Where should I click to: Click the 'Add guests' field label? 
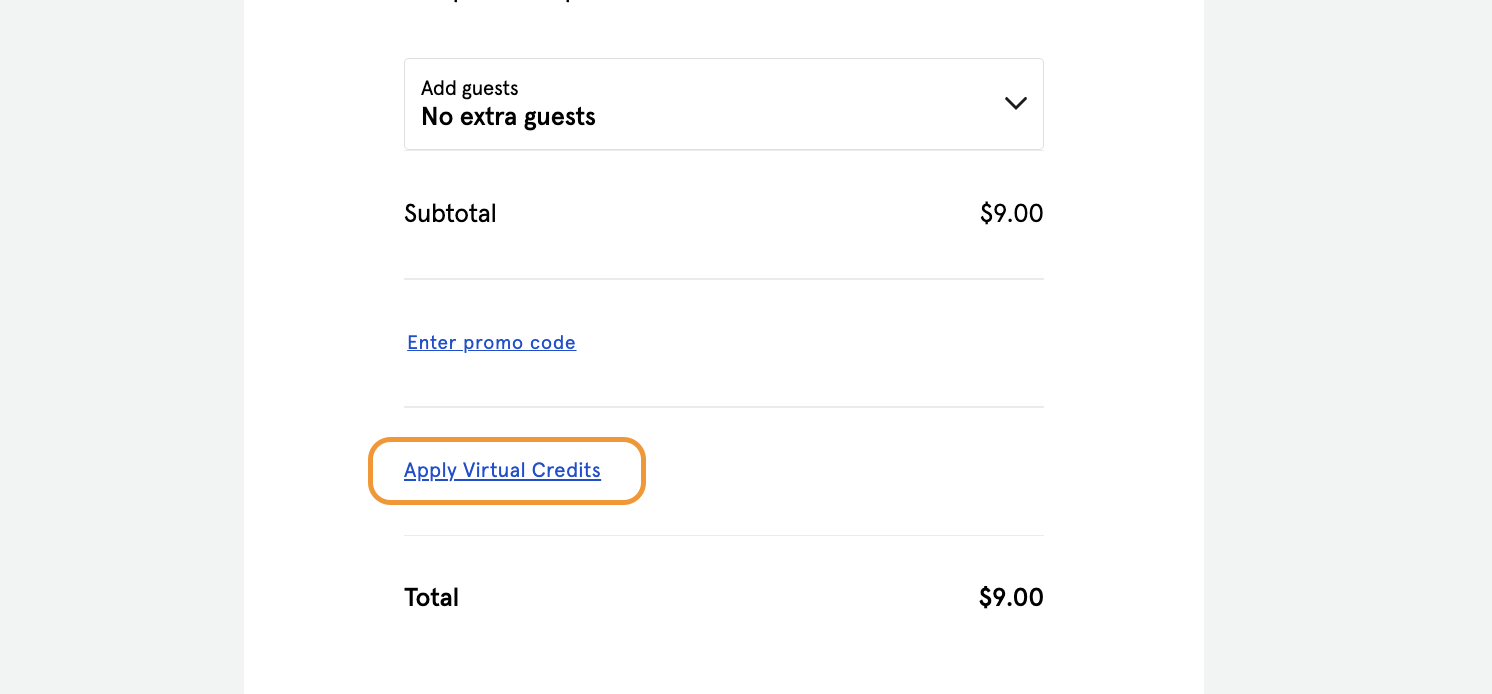[469, 88]
